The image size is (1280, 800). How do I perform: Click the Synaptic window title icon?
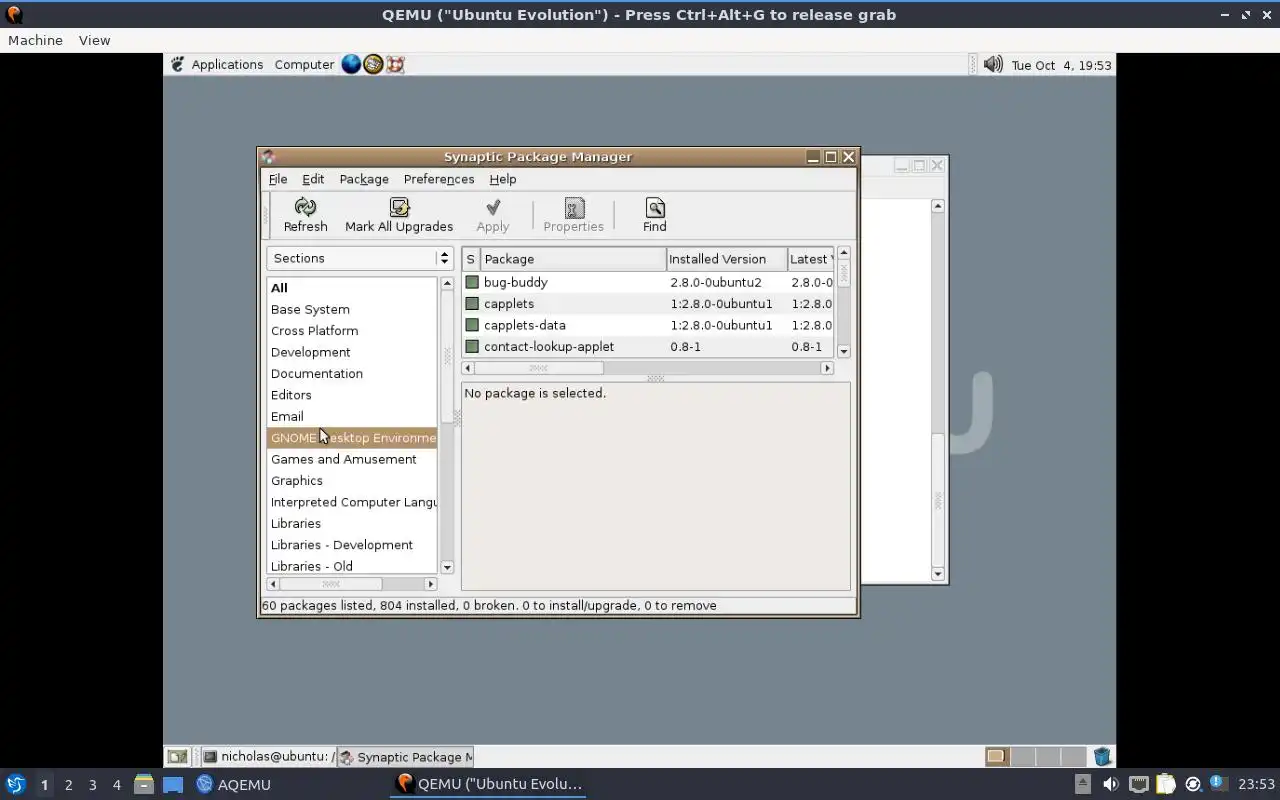pos(268,157)
